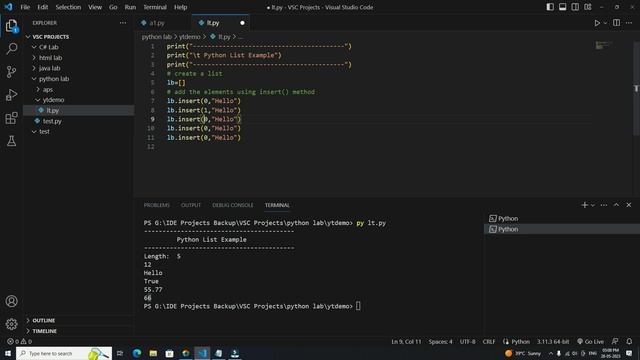640x360 pixels.
Task: Open the Extensions view
Action: 11,118
